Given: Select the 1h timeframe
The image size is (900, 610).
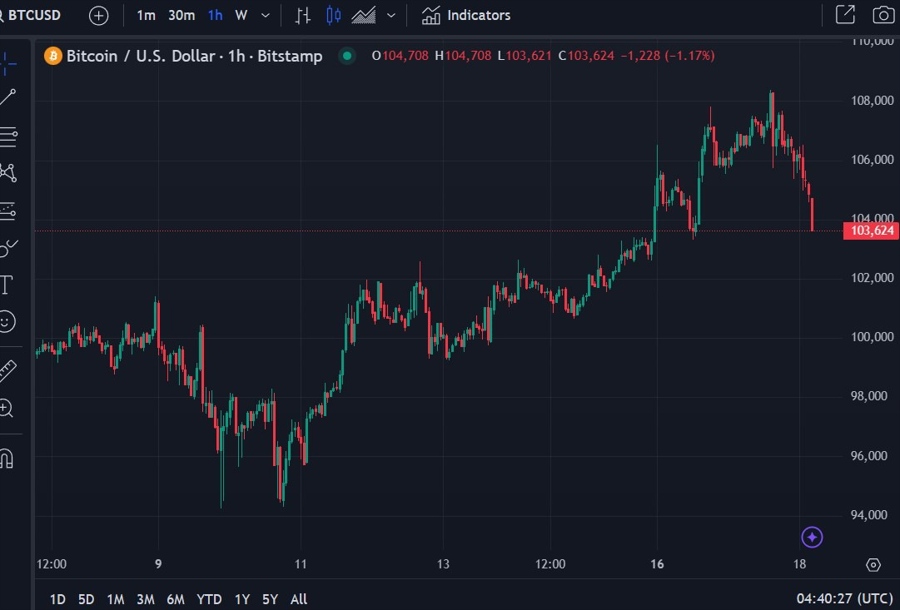Looking at the screenshot, I should coord(215,15).
